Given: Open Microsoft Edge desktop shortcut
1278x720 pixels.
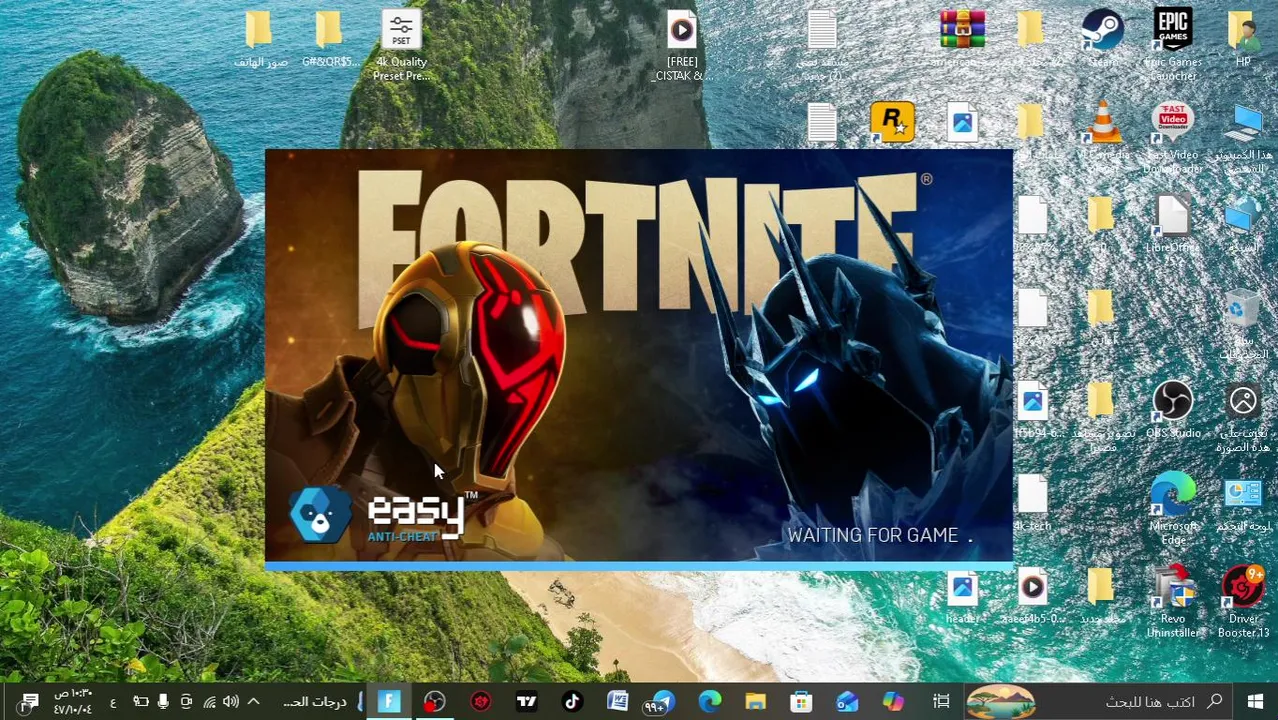Looking at the screenshot, I should (1172, 510).
